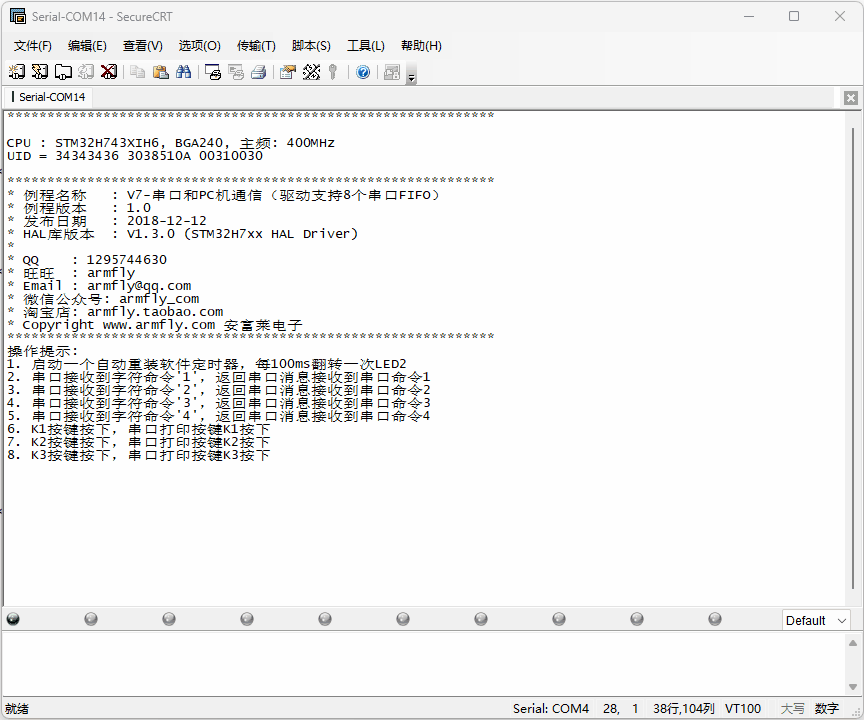
Task: Open Find with the binoculars icon
Action: pos(183,72)
